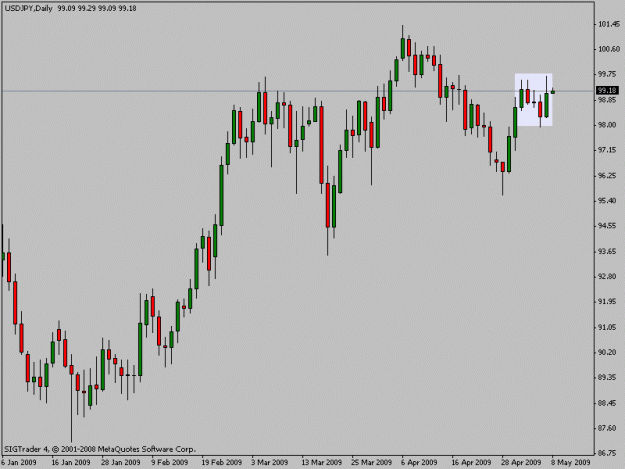Click the 91.95 price axis label
The width and height of the screenshot is (625, 469).
[x=608, y=302]
